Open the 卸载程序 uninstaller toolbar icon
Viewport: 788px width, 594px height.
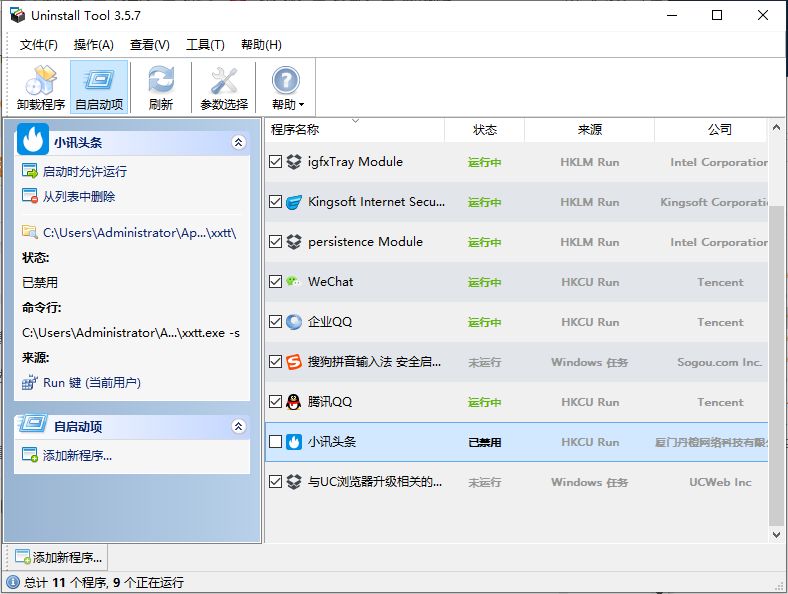click(x=41, y=87)
